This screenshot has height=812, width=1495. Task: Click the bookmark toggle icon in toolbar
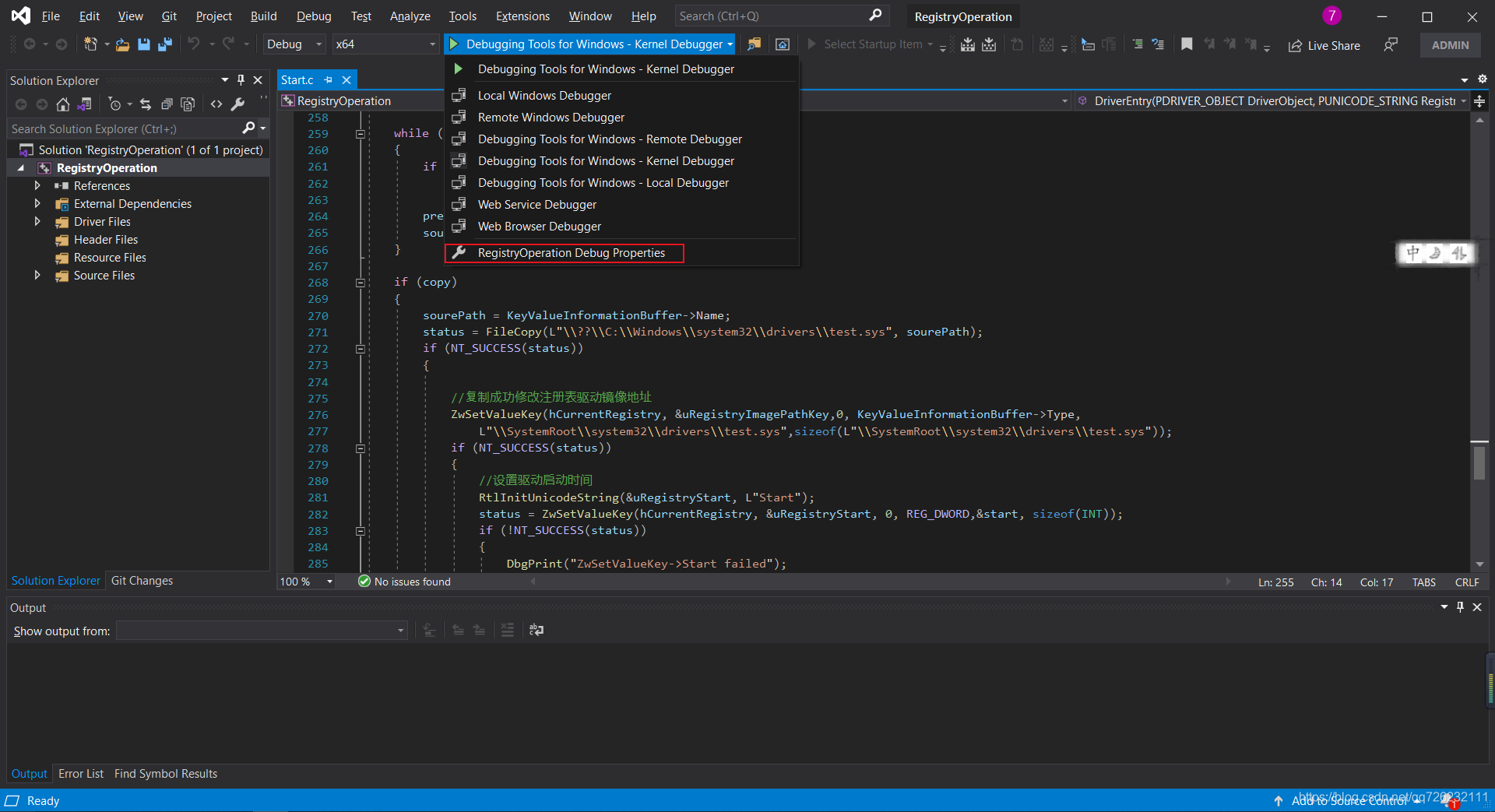click(1187, 44)
